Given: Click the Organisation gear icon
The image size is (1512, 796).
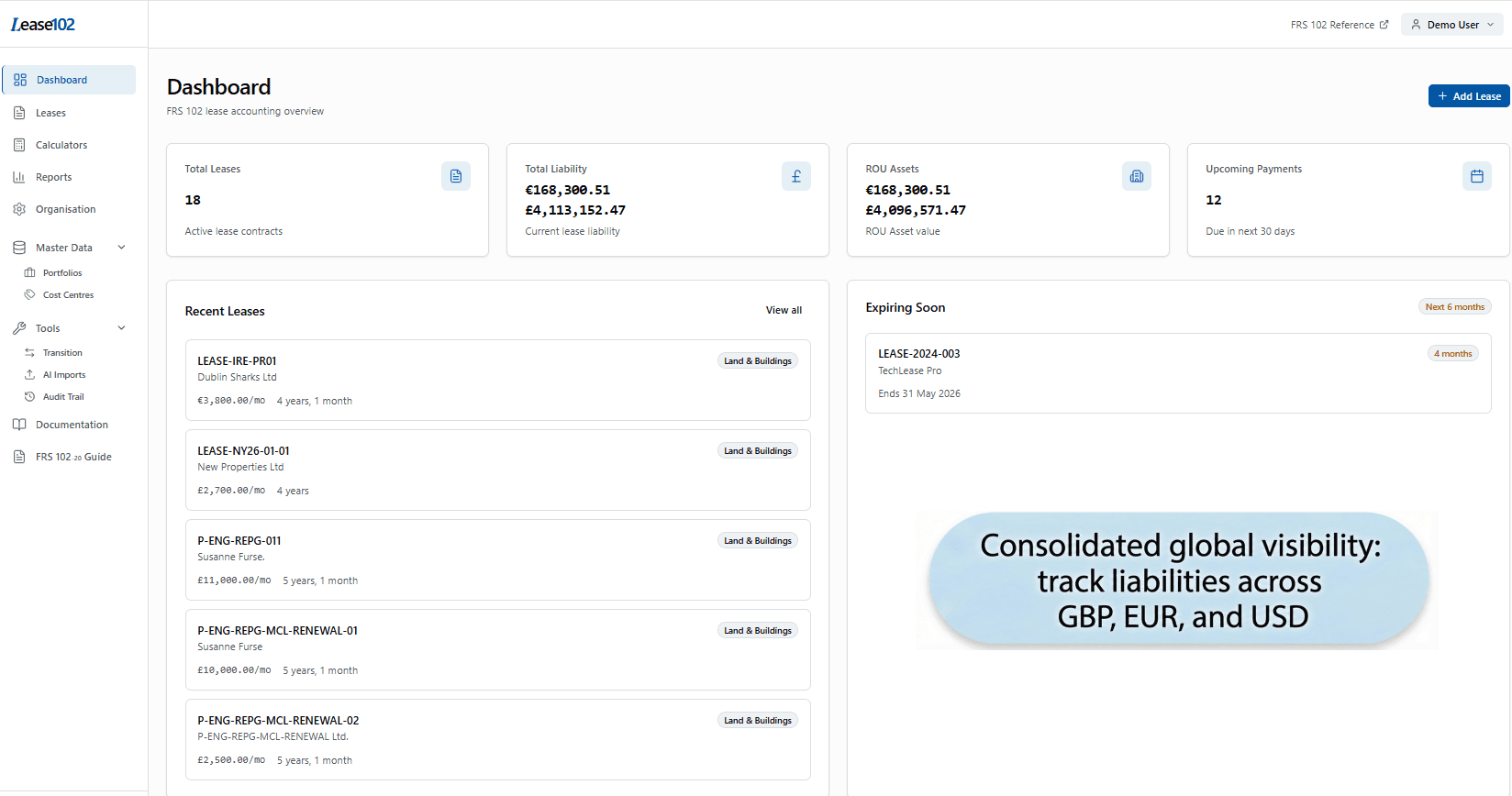Looking at the screenshot, I should click(19, 209).
